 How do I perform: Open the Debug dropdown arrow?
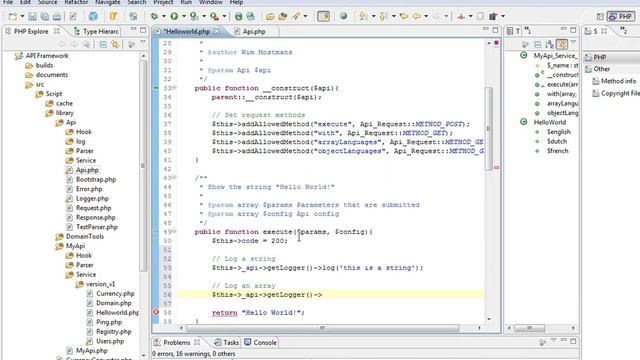click(x=163, y=16)
